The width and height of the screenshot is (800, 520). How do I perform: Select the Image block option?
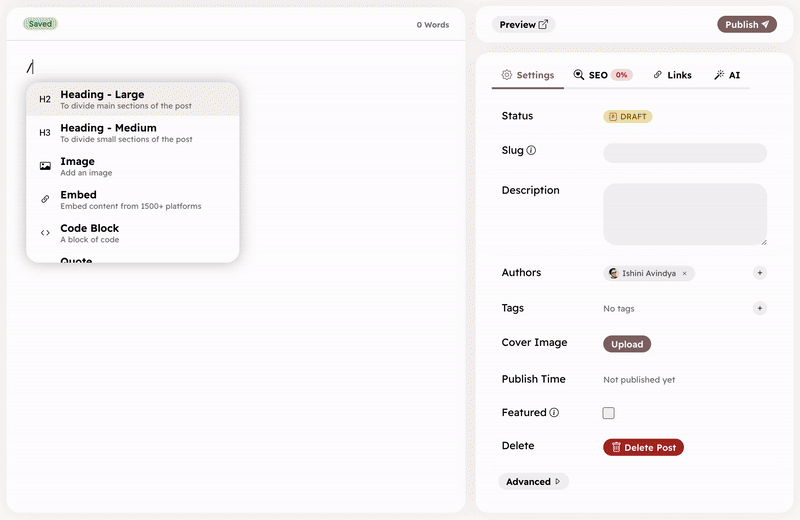[x=132, y=166]
